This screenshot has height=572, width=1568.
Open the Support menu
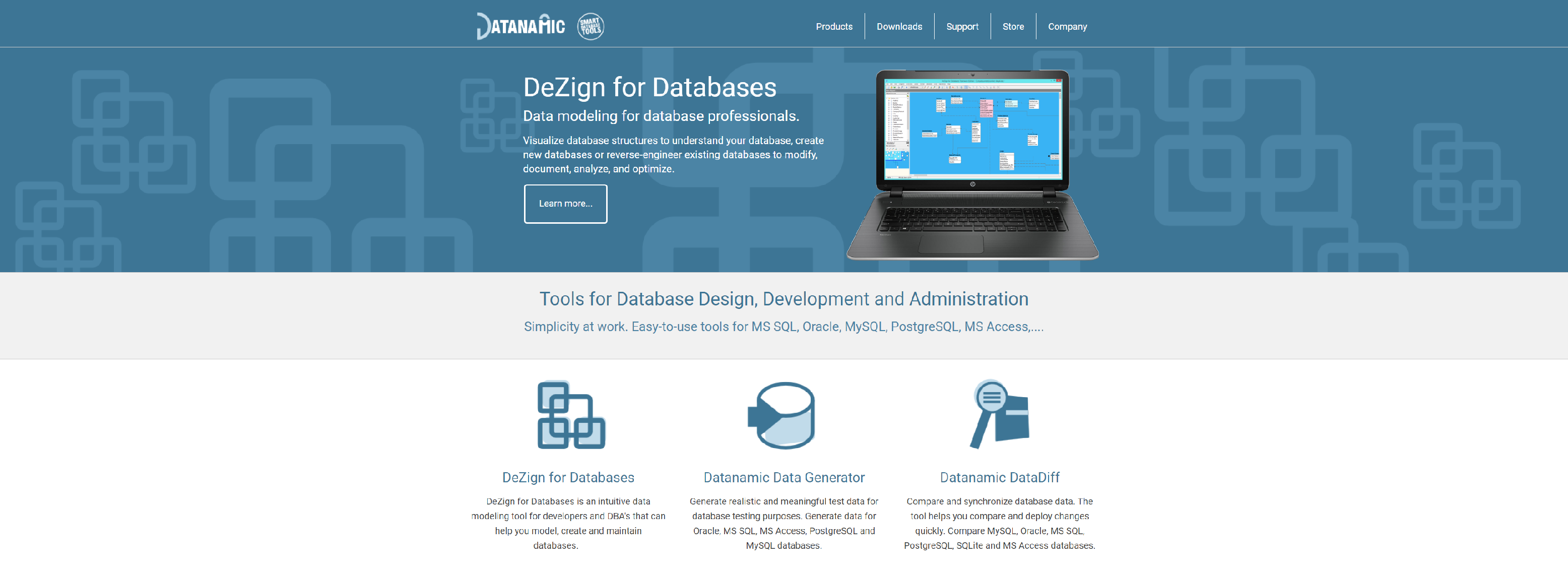(962, 27)
